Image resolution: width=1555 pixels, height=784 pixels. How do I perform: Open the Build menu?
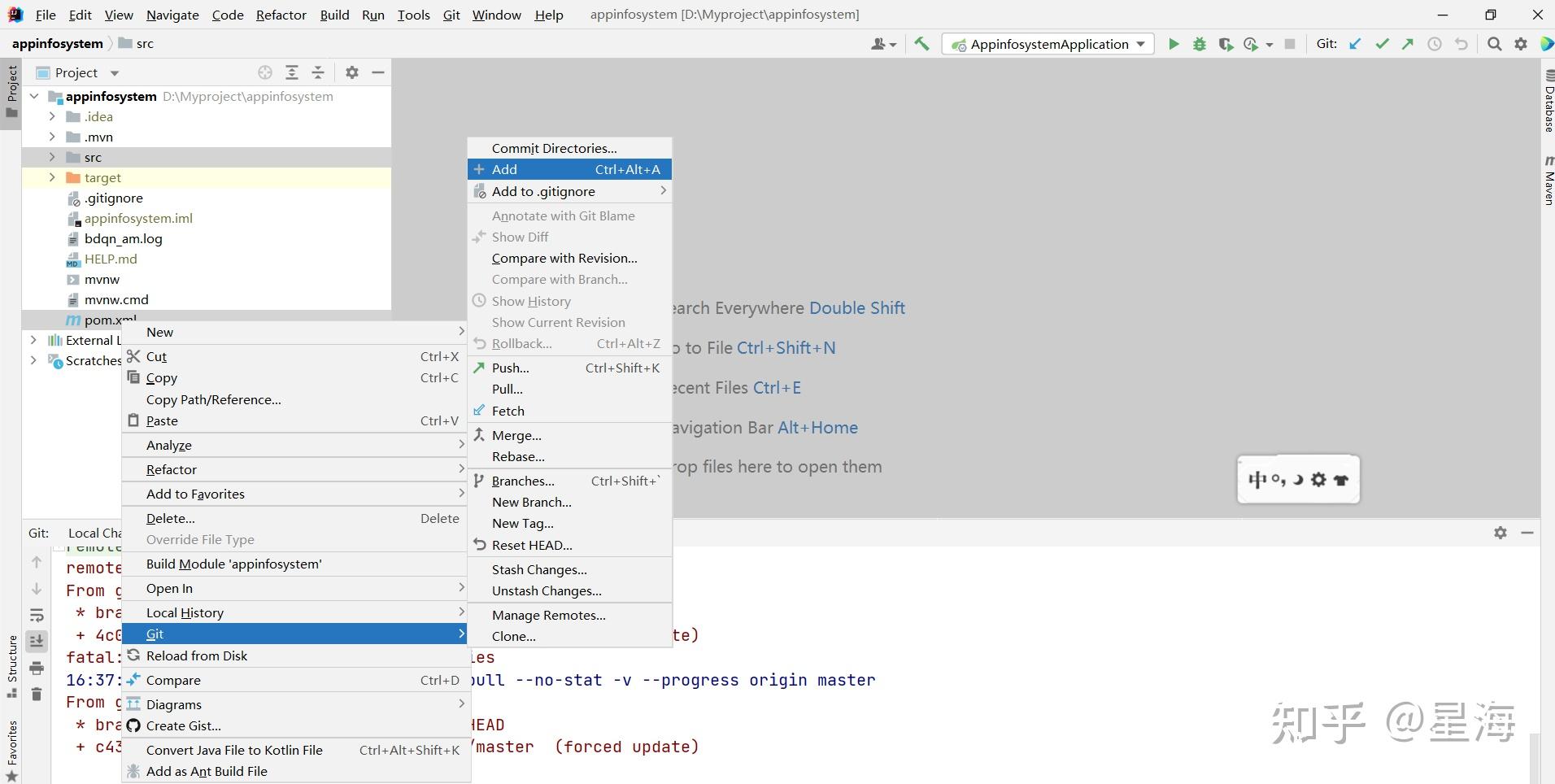click(x=334, y=15)
